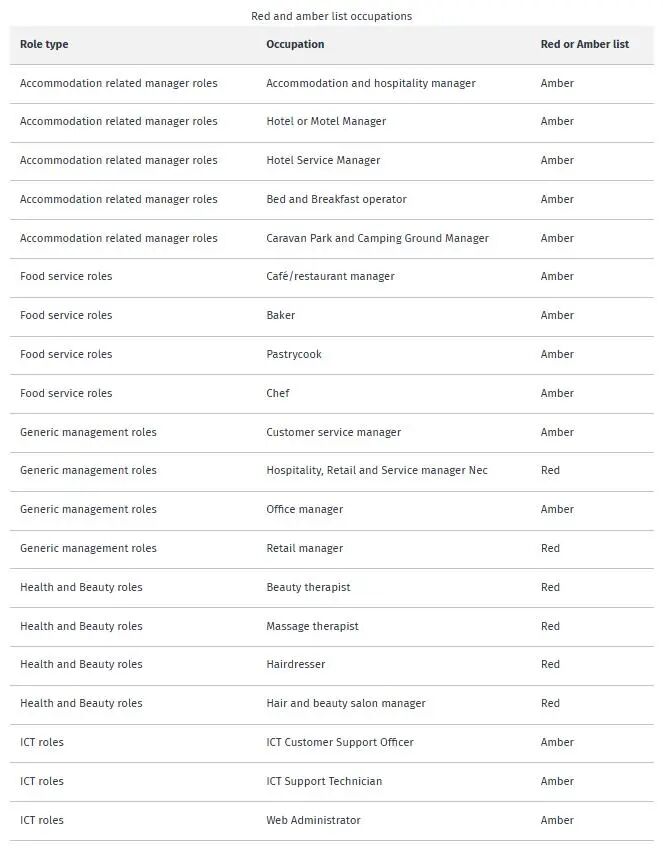Click Hair and beauty salon manager cell
Image resolution: width=663 pixels, height=851 pixels.
[x=345, y=703]
